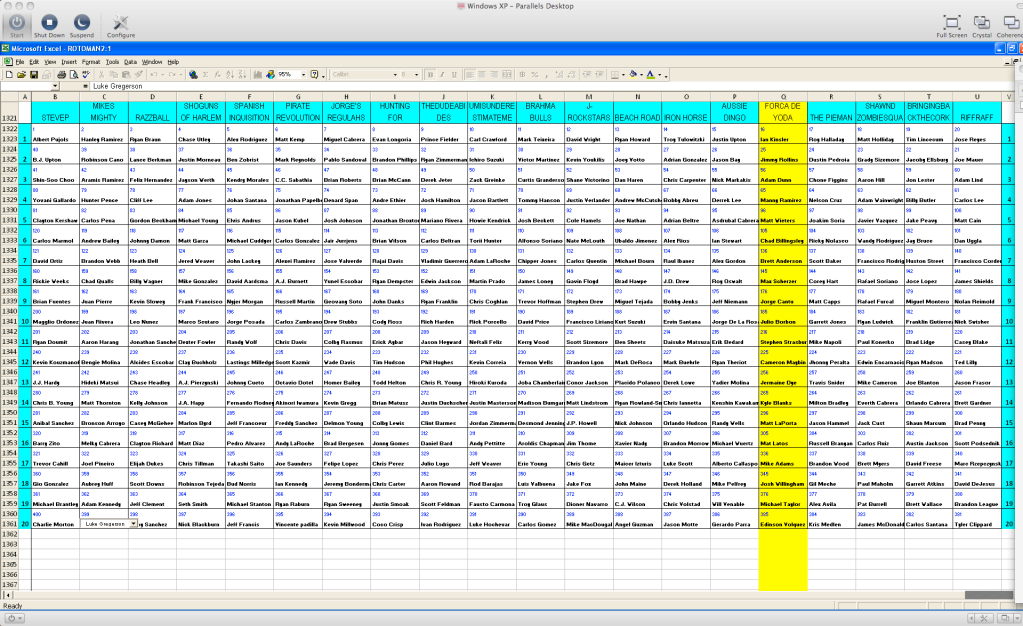Open the cell dropdown beside Luke Gregerson
Screen dimensions: 1023x626
133,524
